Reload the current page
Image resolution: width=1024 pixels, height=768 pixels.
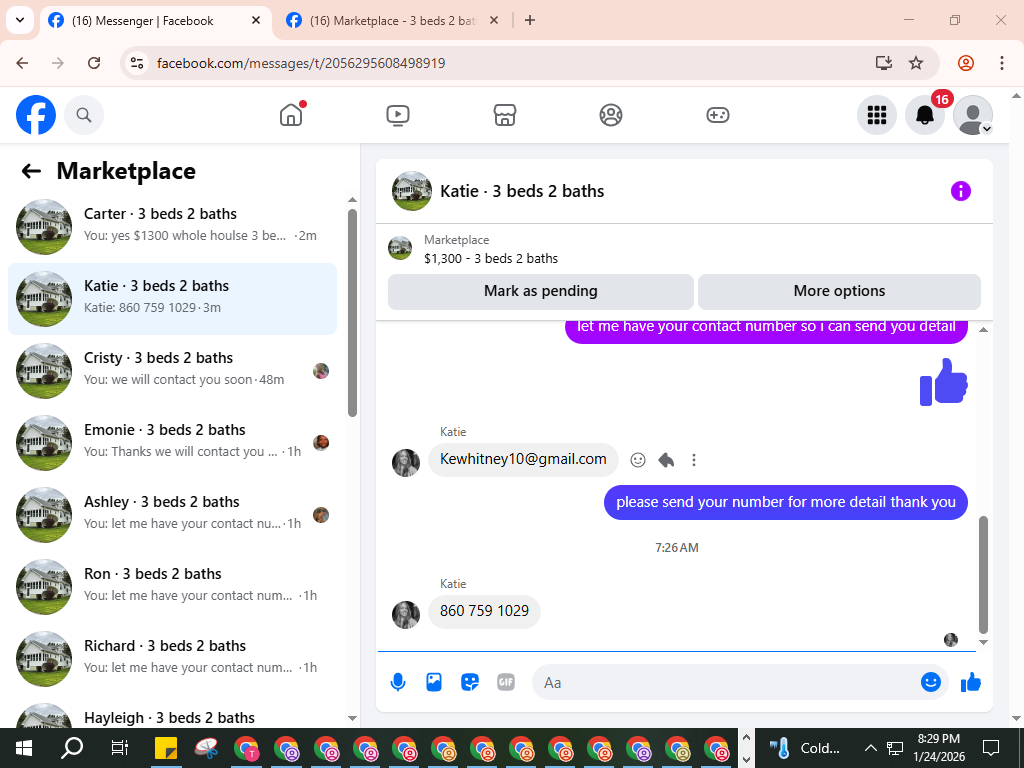94,63
